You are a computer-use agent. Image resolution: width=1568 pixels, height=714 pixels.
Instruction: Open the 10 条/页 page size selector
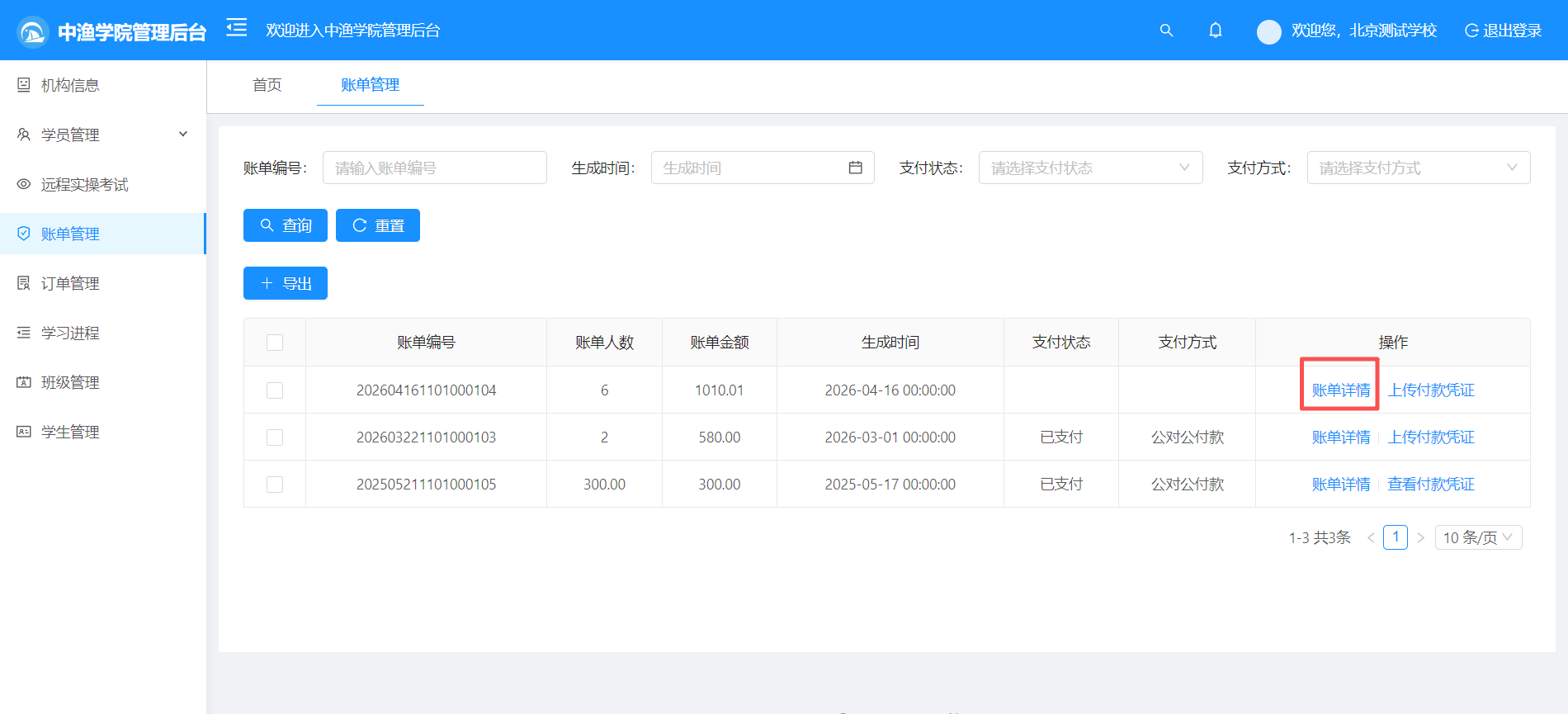1479,537
